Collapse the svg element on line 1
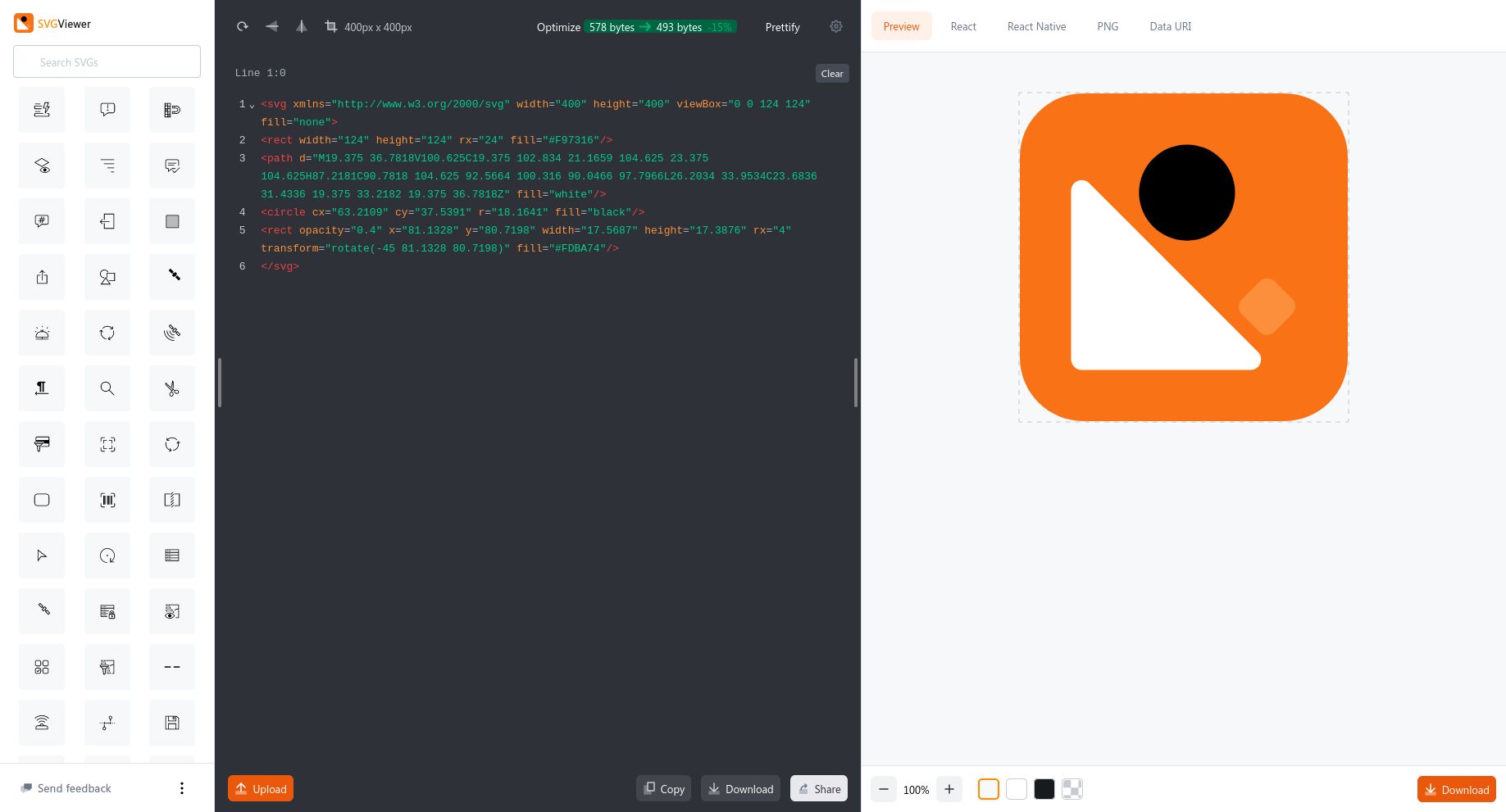 [x=252, y=106]
